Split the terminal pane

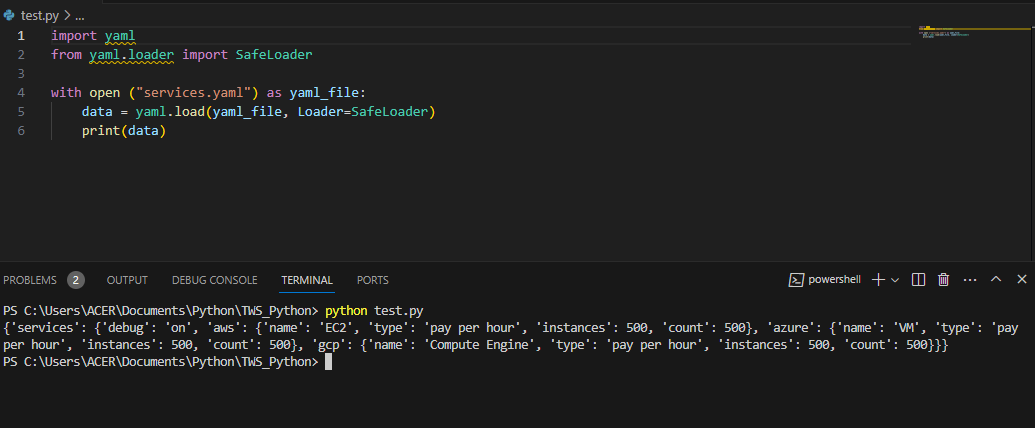click(x=918, y=279)
